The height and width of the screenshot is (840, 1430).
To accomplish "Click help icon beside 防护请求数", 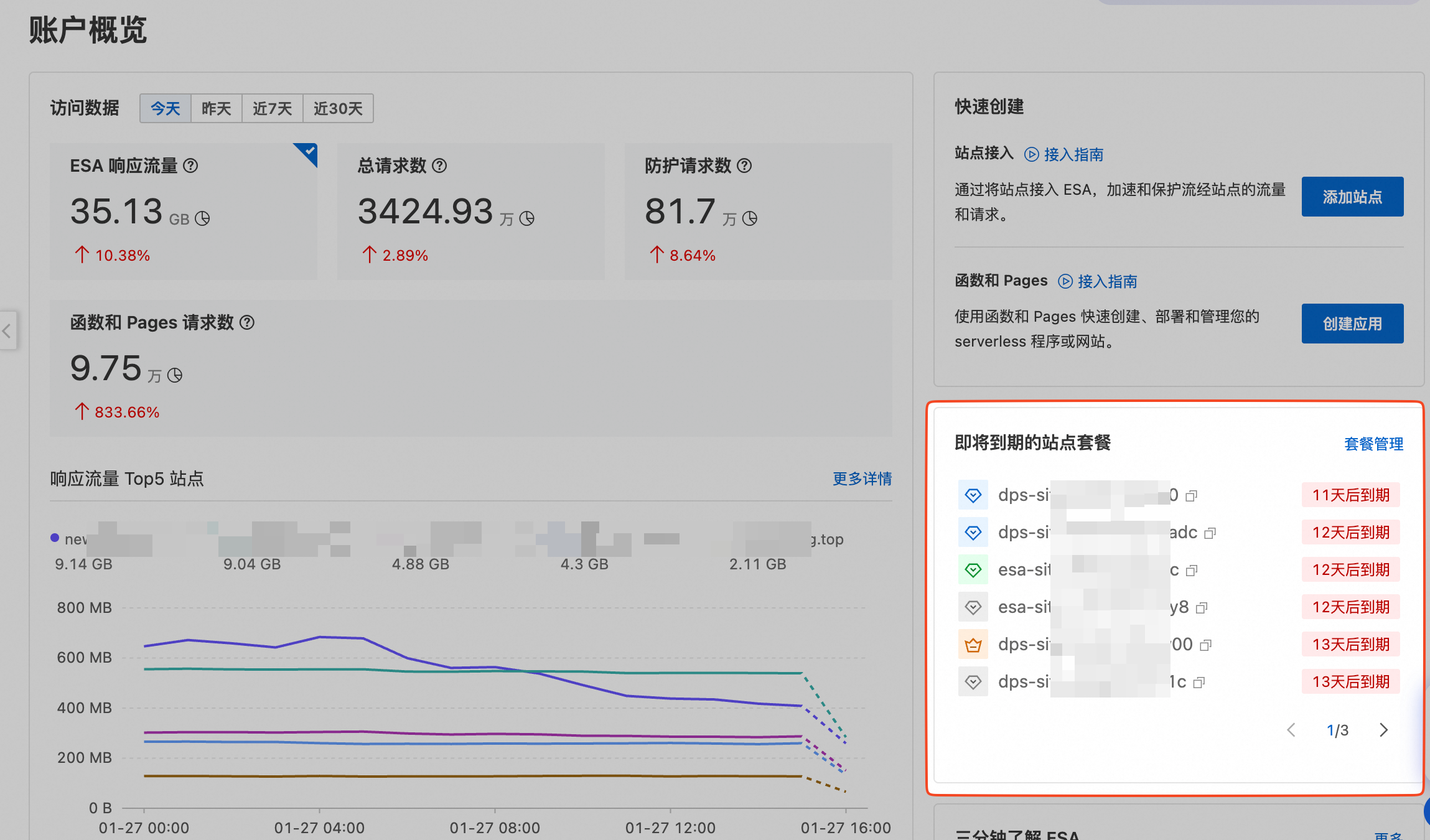I will 744,166.
